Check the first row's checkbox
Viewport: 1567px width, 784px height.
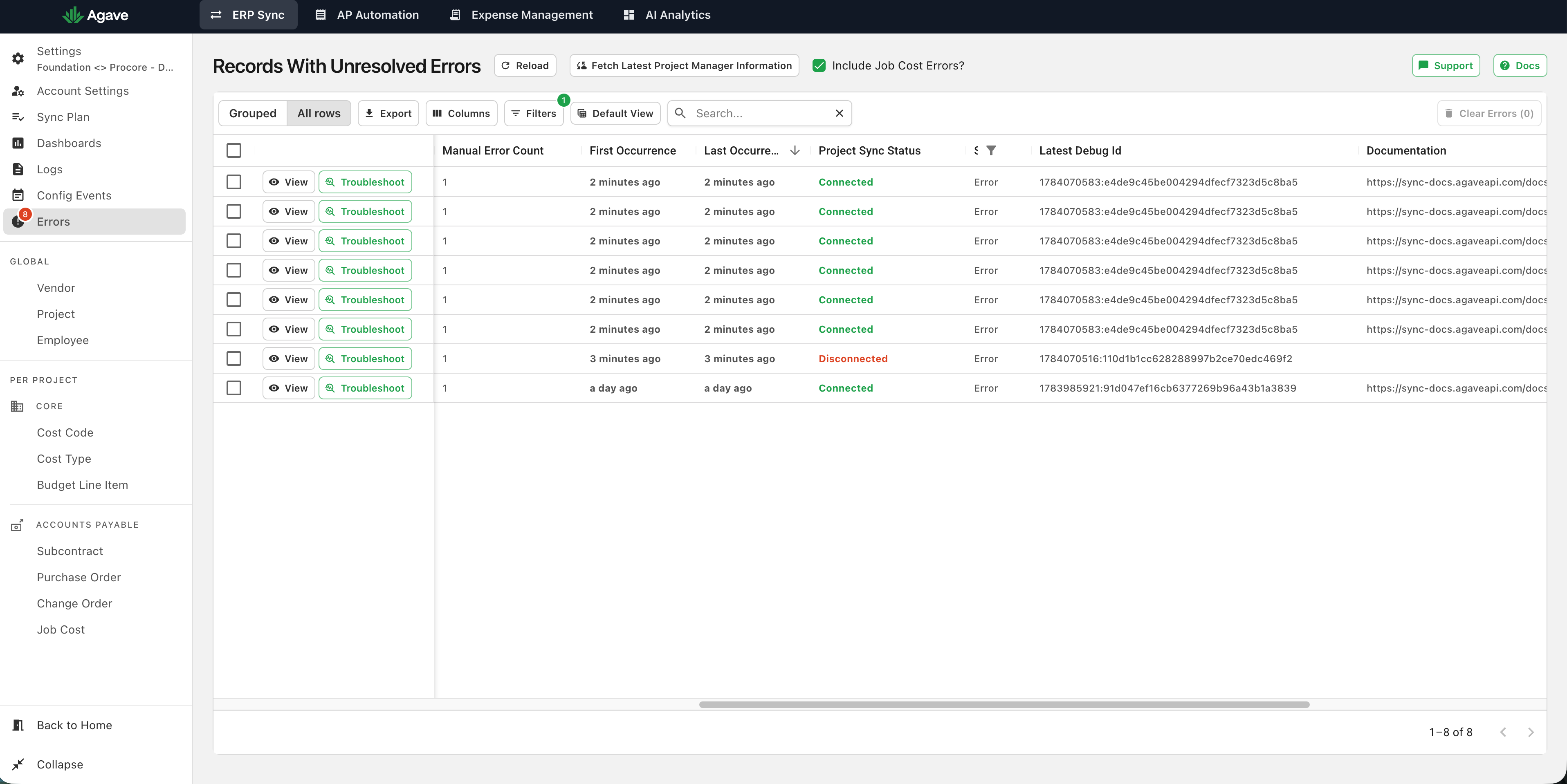(x=233, y=182)
